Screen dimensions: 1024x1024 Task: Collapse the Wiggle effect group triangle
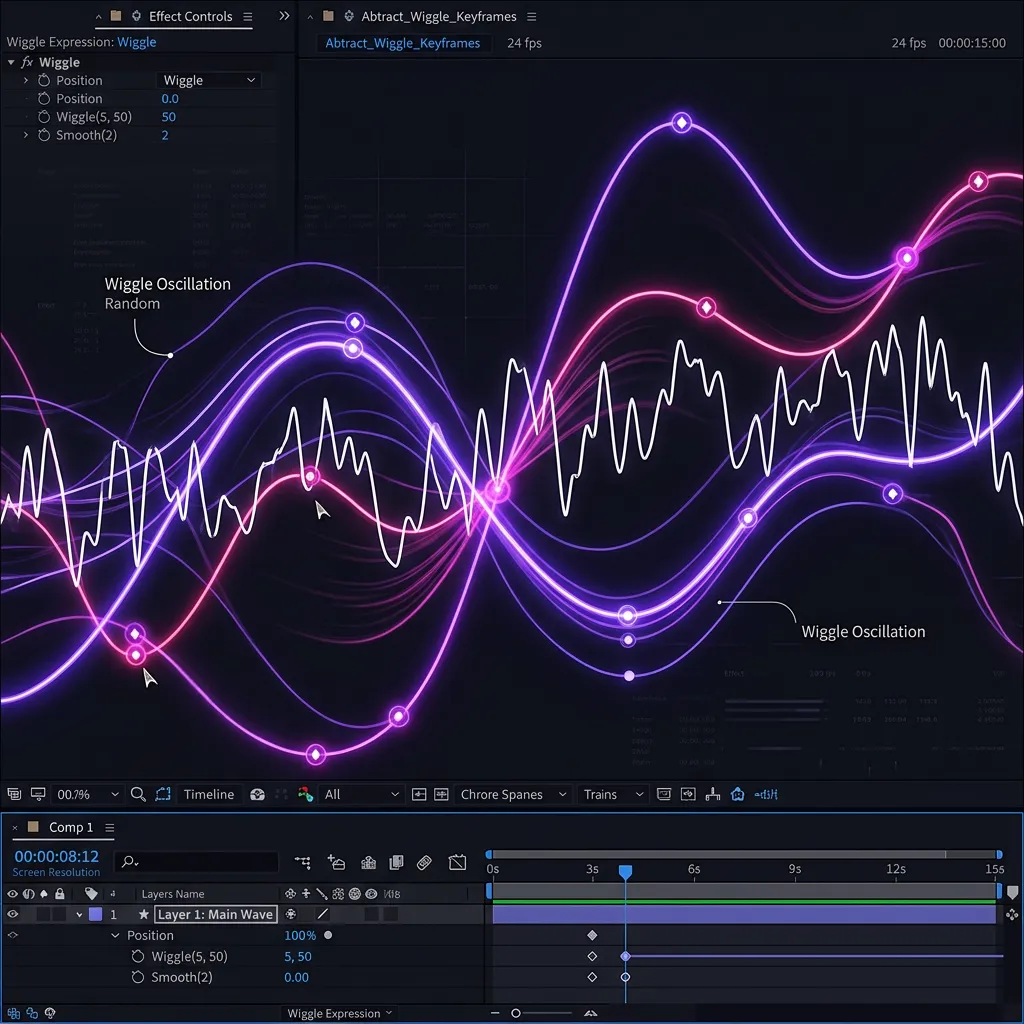click(x=11, y=62)
